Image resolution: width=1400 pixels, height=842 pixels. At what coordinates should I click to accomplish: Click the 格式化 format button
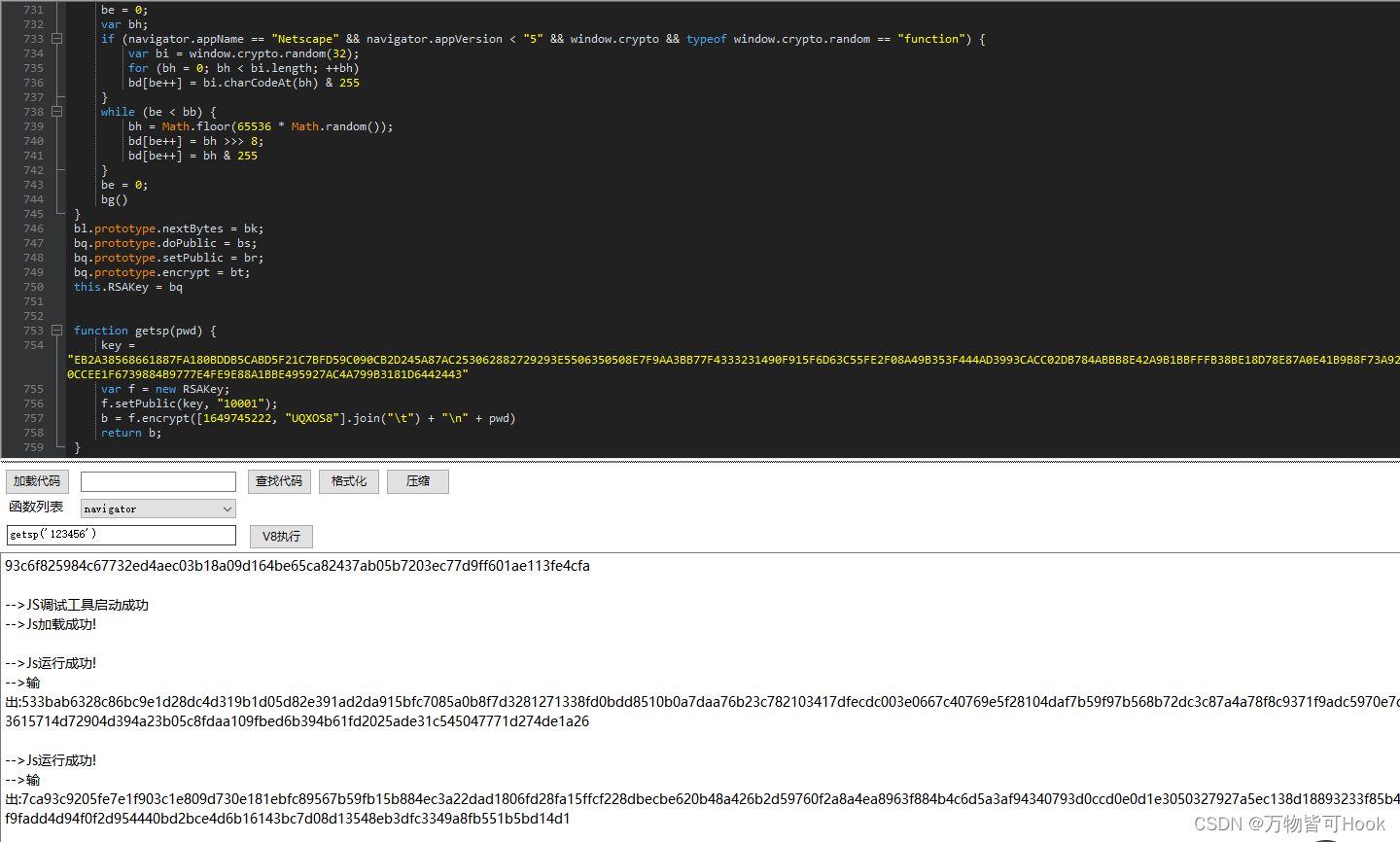[x=349, y=481]
